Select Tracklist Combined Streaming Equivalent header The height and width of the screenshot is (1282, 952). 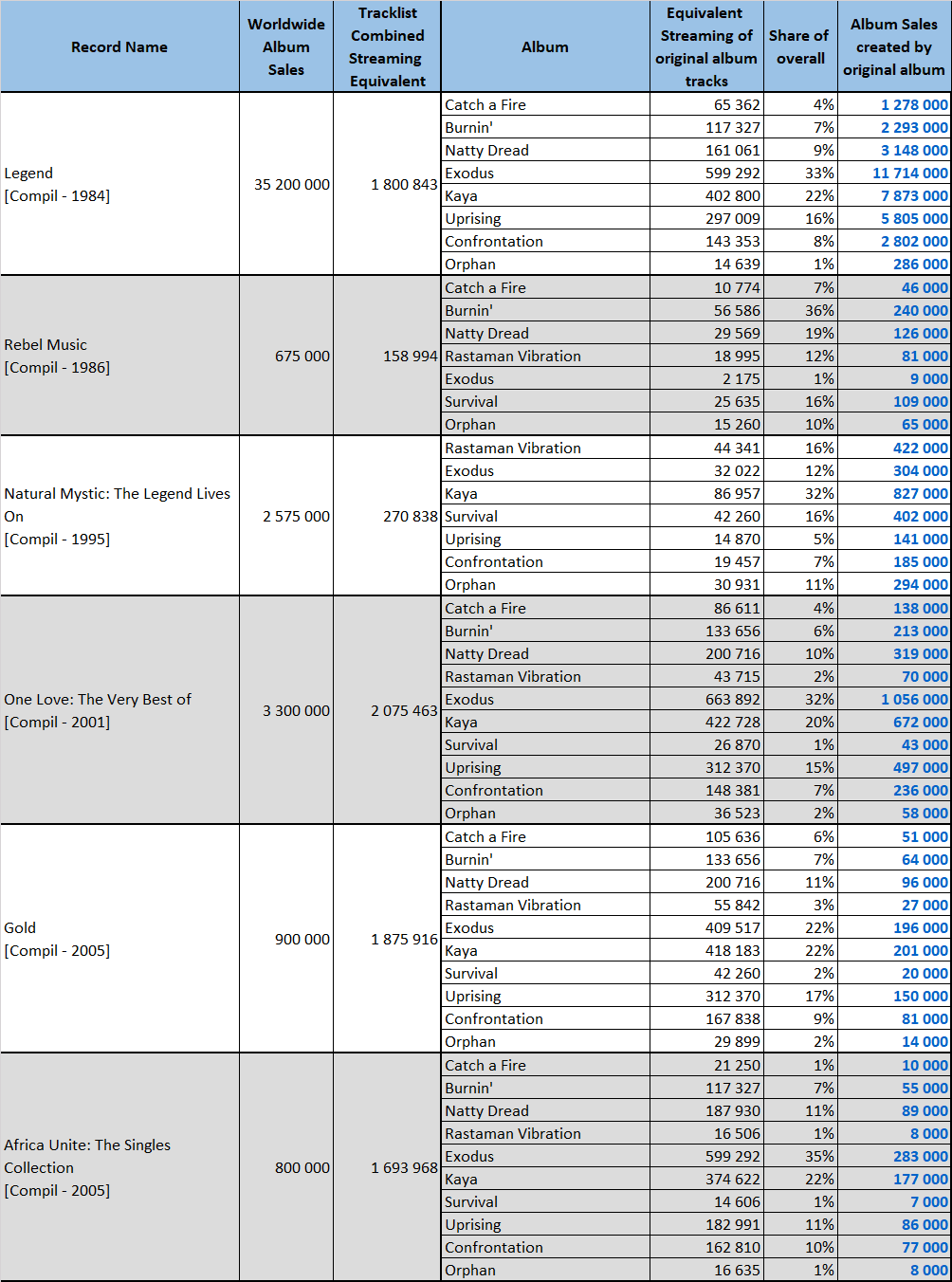coord(387,46)
